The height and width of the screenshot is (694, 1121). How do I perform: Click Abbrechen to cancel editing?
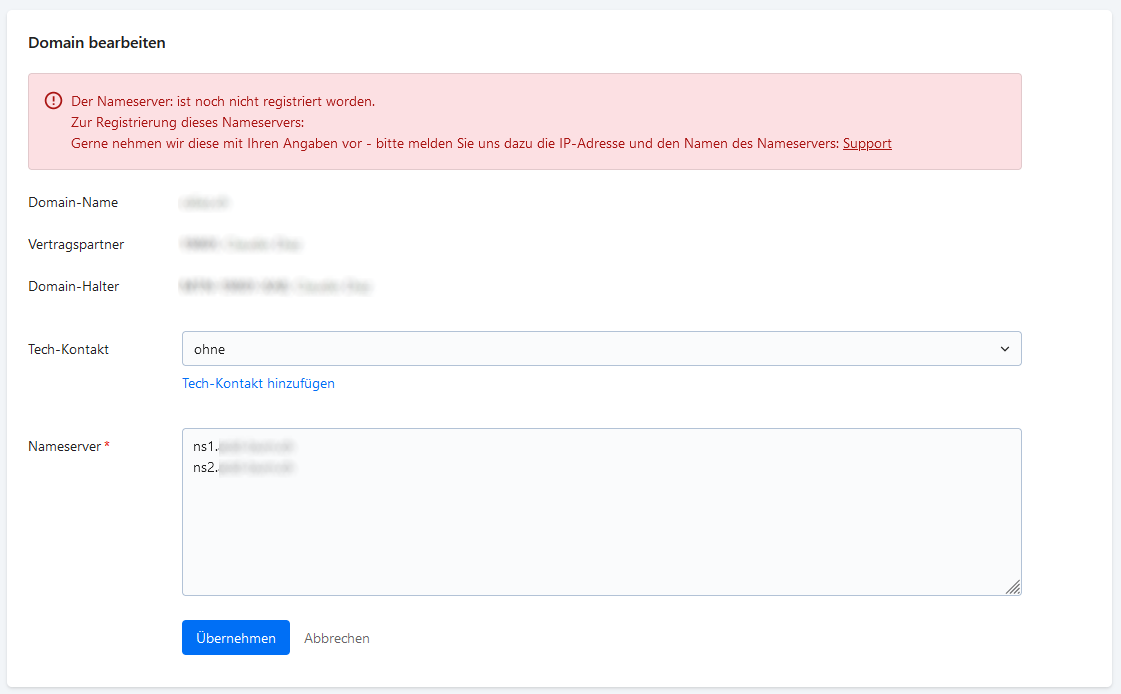[336, 638]
